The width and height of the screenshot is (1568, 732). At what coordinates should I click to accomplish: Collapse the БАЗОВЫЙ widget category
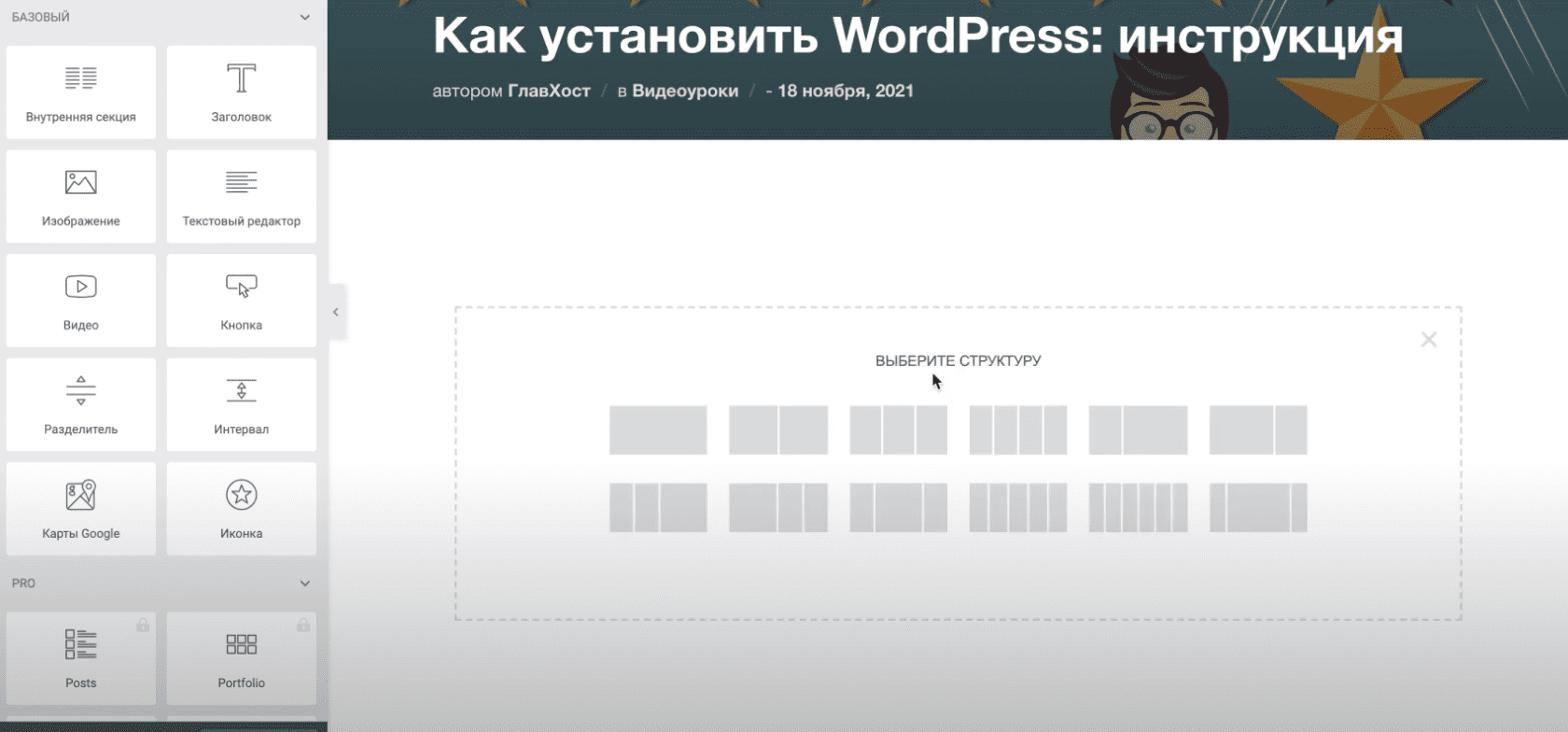(304, 17)
